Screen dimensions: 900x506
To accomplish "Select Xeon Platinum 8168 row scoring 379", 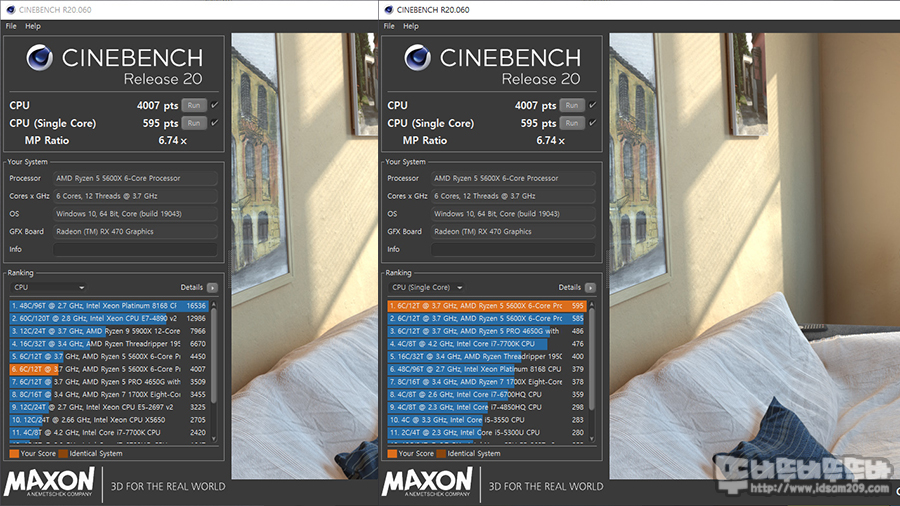I will pyautogui.click(x=487, y=369).
